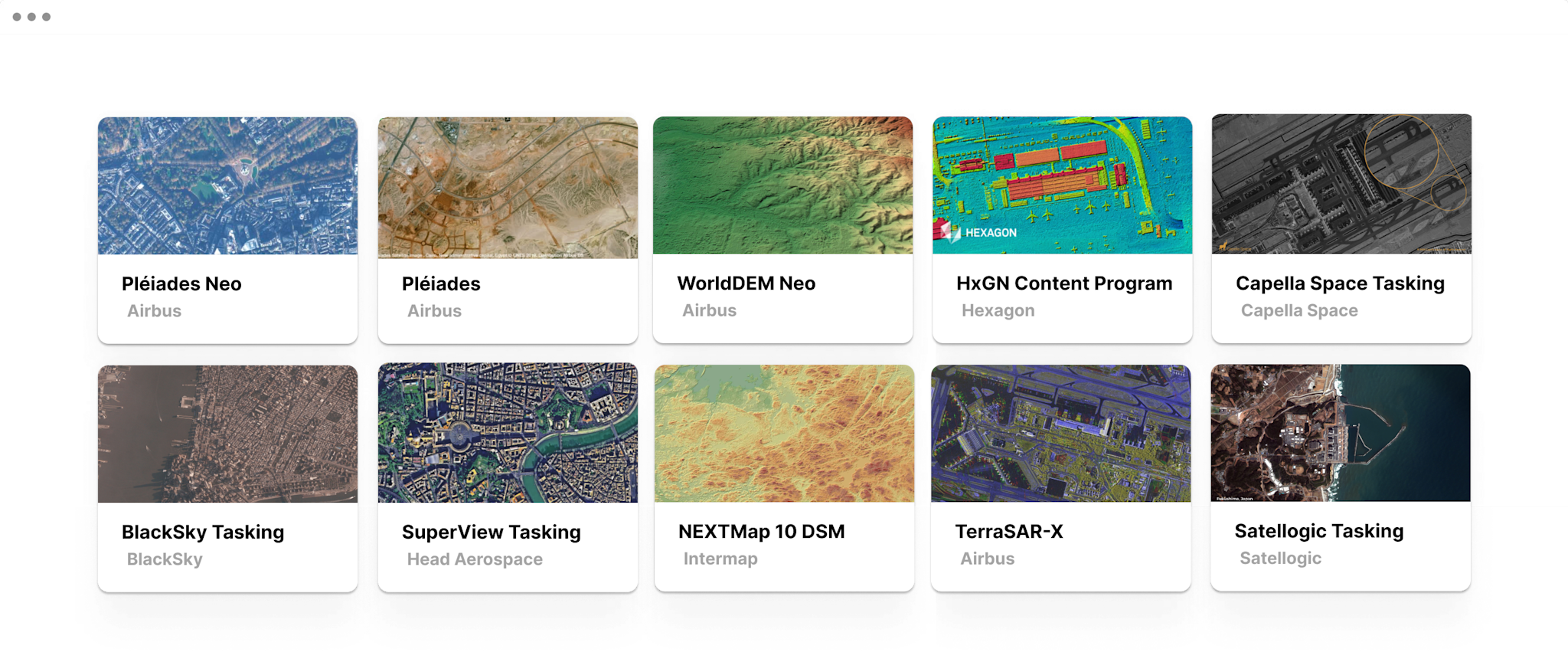Click the Pléiades card title
1568x662 pixels.
pos(441,283)
